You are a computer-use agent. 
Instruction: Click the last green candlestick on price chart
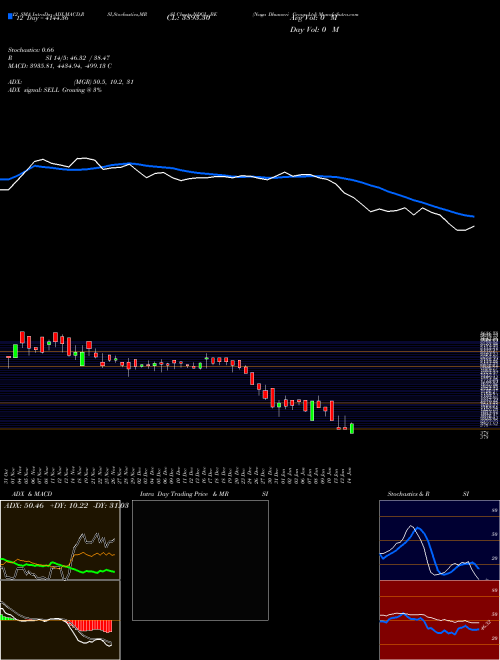[352, 428]
